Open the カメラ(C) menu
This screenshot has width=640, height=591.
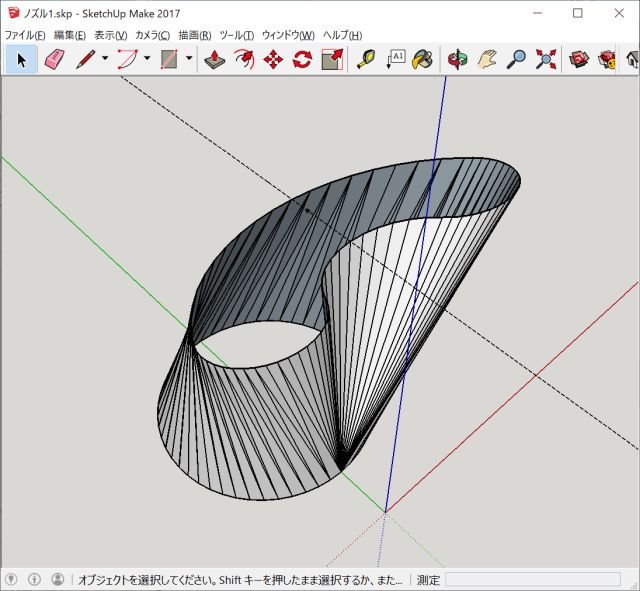pyautogui.click(x=152, y=35)
